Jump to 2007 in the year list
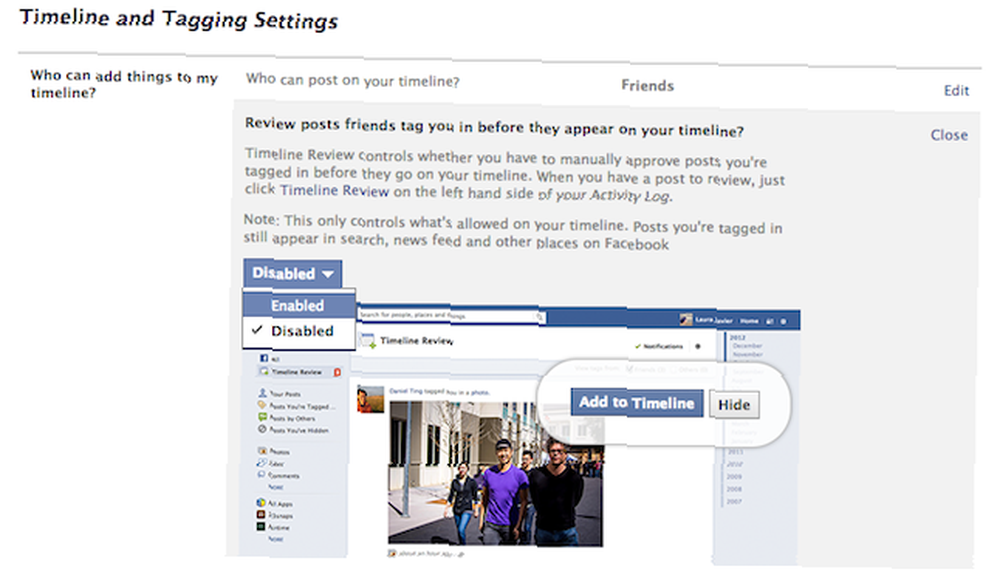 coord(734,501)
